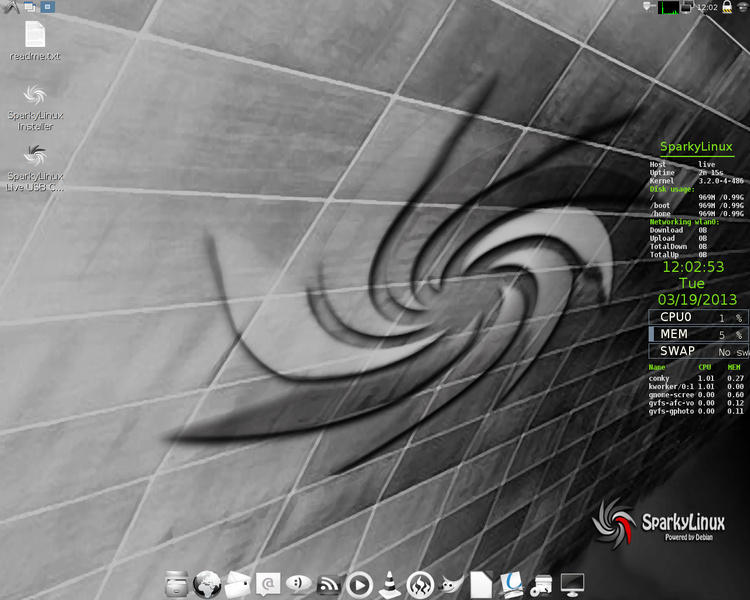Open the application menu in the top-left panel
This screenshot has width=750, height=600.
pyautogui.click(x=11, y=7)
